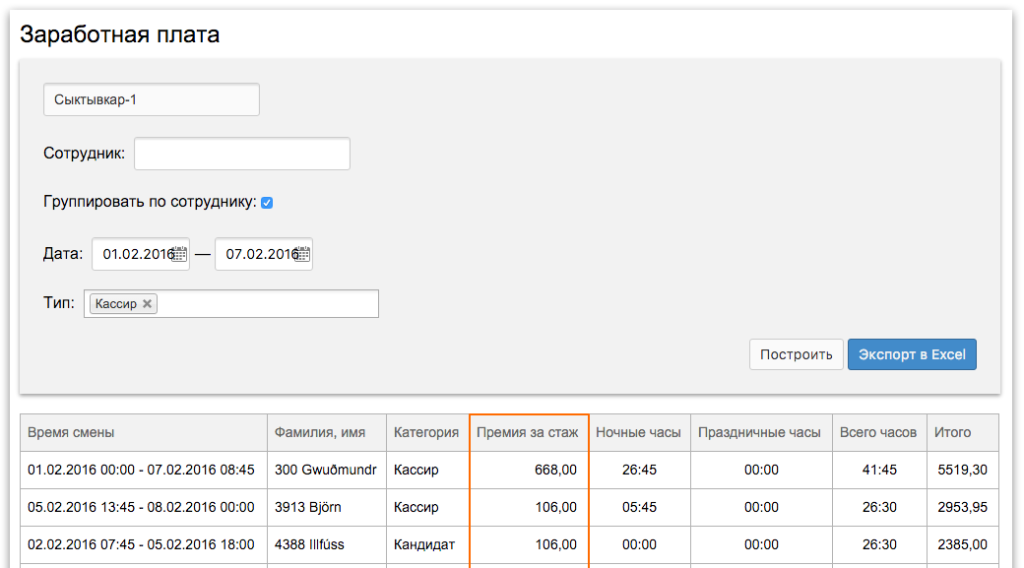Click total hours 26:30 in Björn row
The image size is (1024, 568).
[x=879, y=507]
